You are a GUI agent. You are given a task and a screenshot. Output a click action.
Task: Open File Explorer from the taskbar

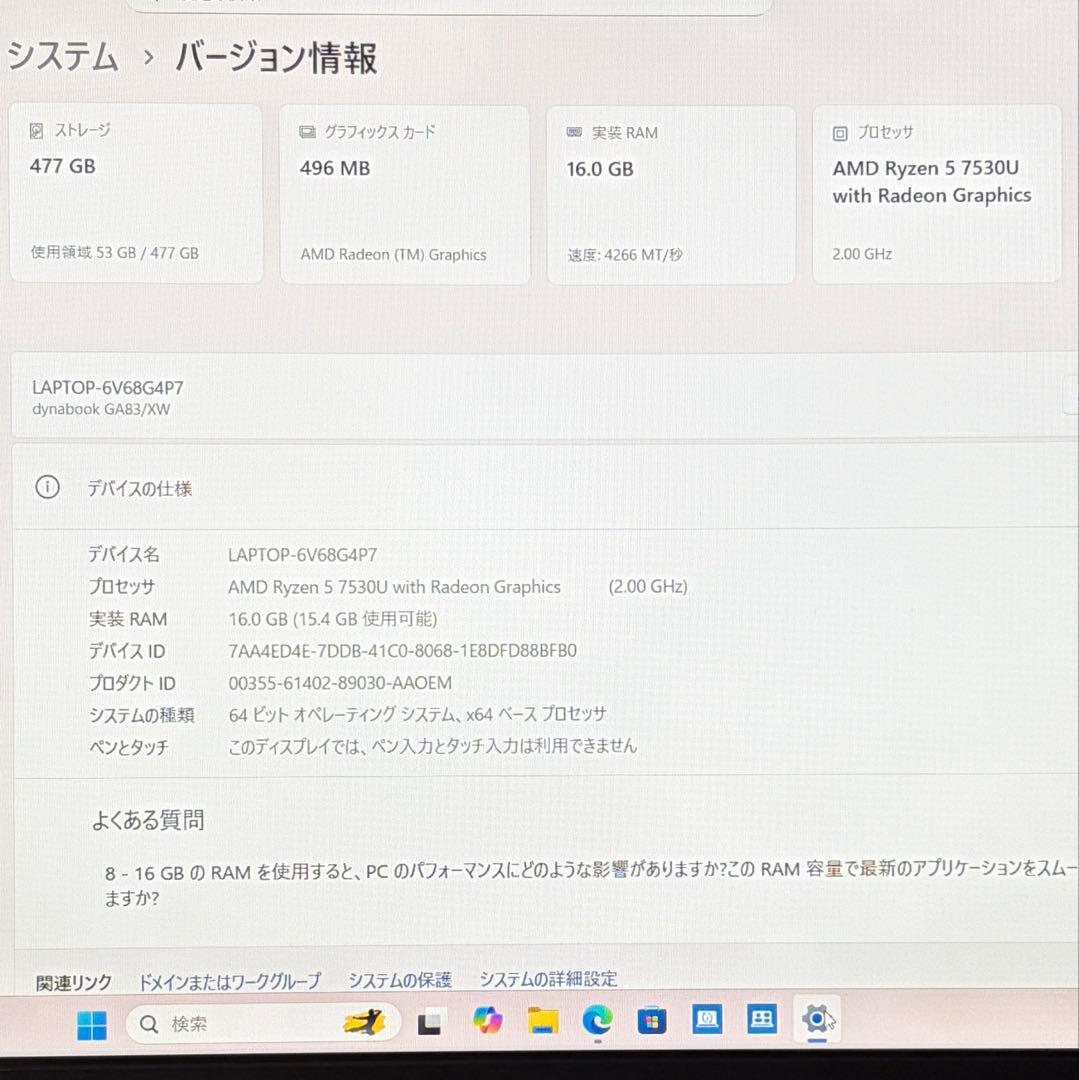click(x=541, y=1023)
